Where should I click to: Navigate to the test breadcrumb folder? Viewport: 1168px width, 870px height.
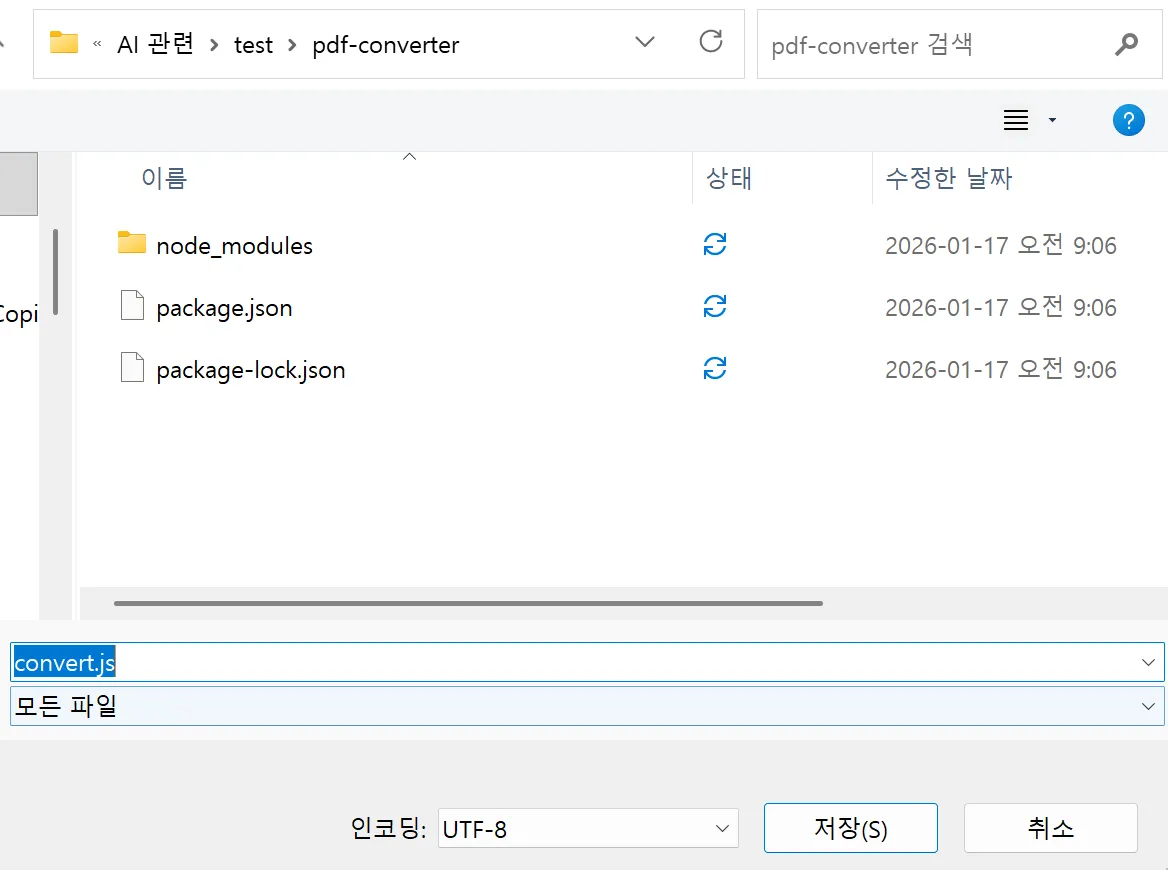point(253,45)
